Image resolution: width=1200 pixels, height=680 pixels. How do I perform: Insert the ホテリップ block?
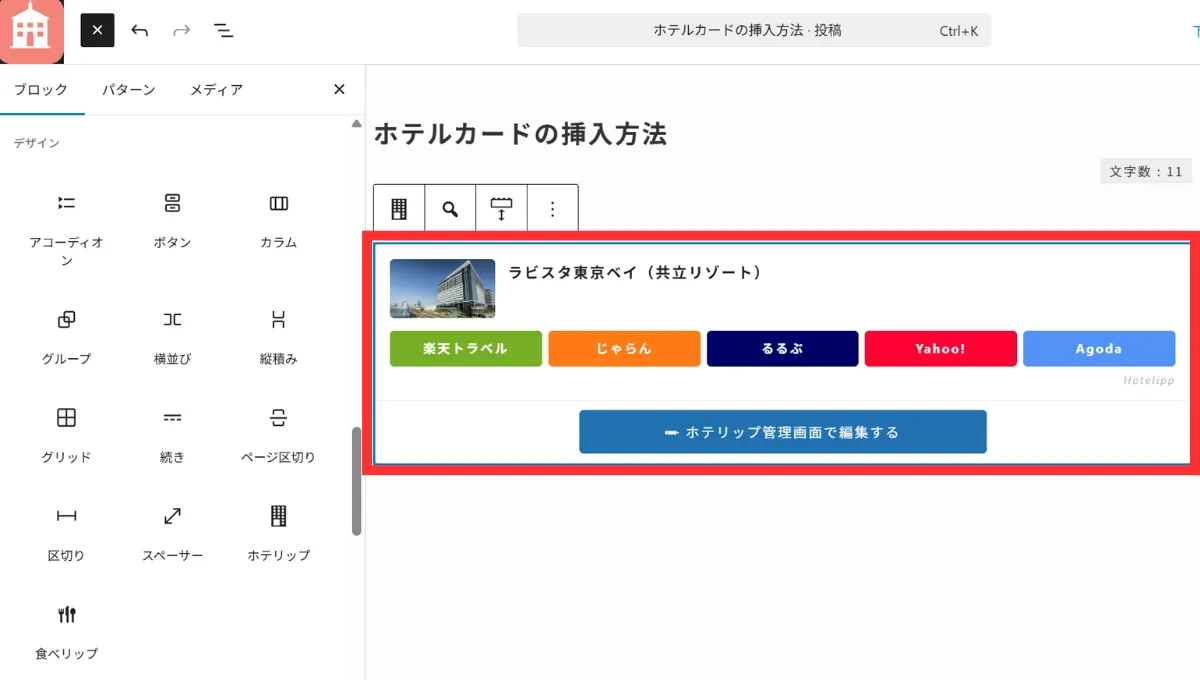[278, 533]
